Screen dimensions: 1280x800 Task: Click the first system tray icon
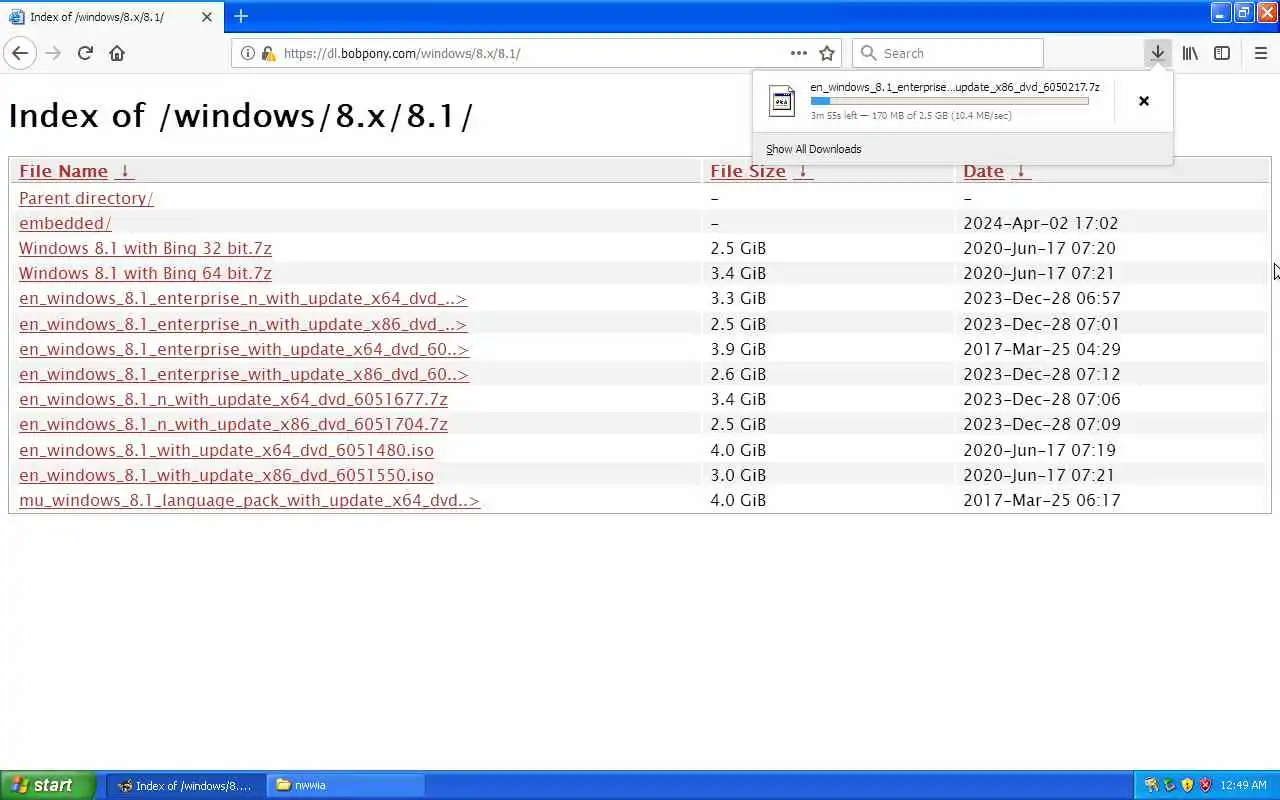point(1151,785)
